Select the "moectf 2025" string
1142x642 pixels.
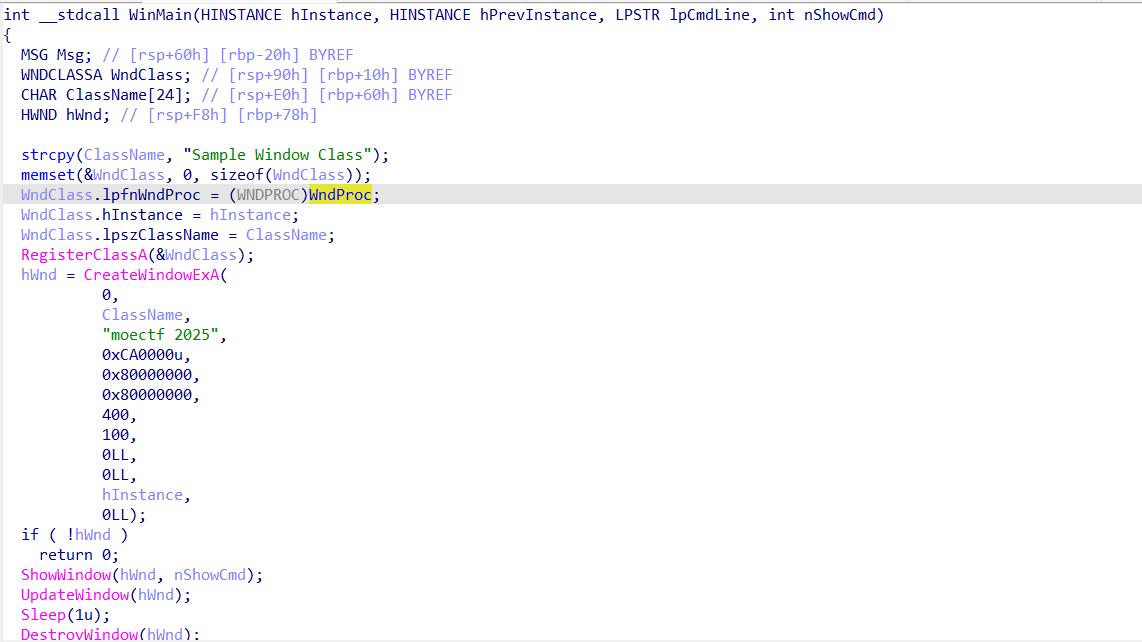(x=160, y=334)
